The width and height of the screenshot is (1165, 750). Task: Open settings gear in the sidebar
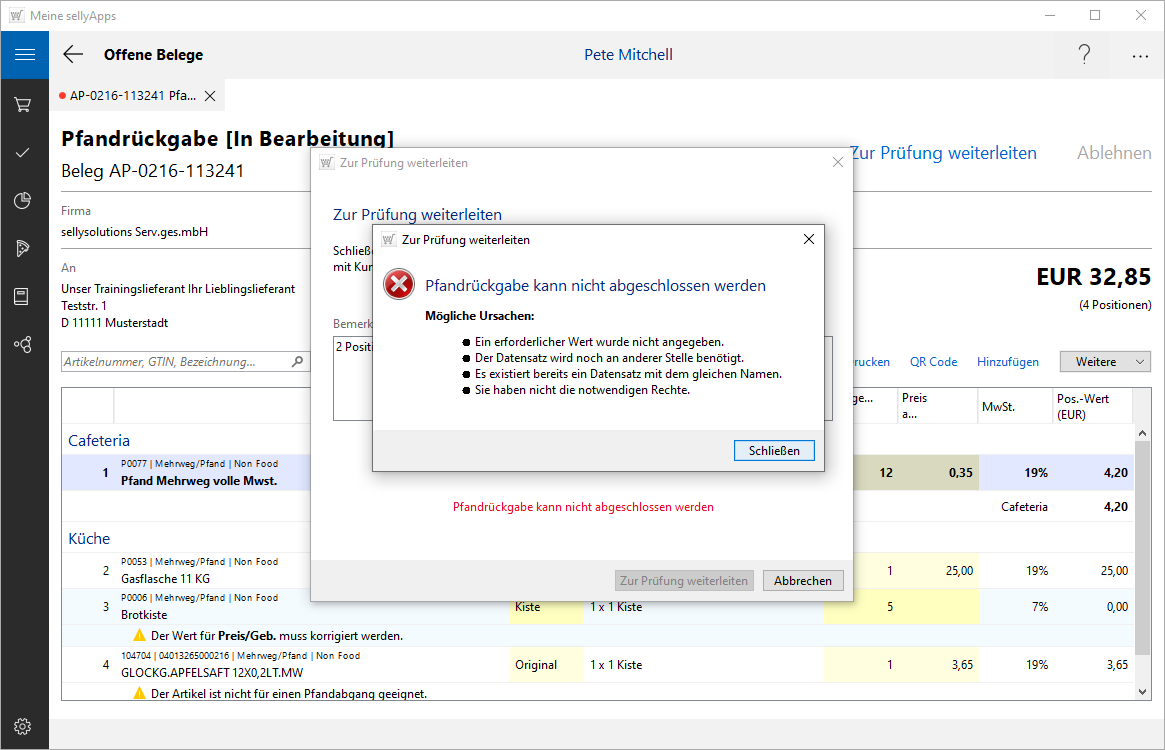[24, 726]
